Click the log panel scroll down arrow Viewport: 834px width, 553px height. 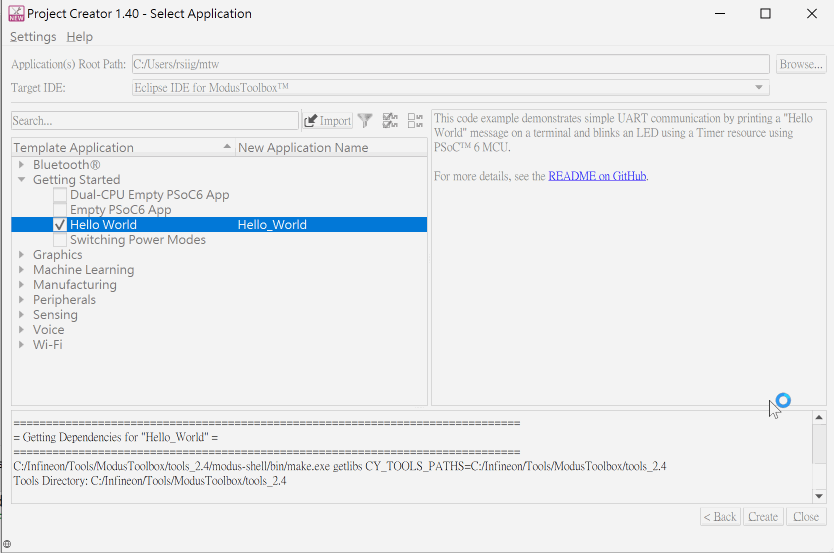[x=819, y=496]
